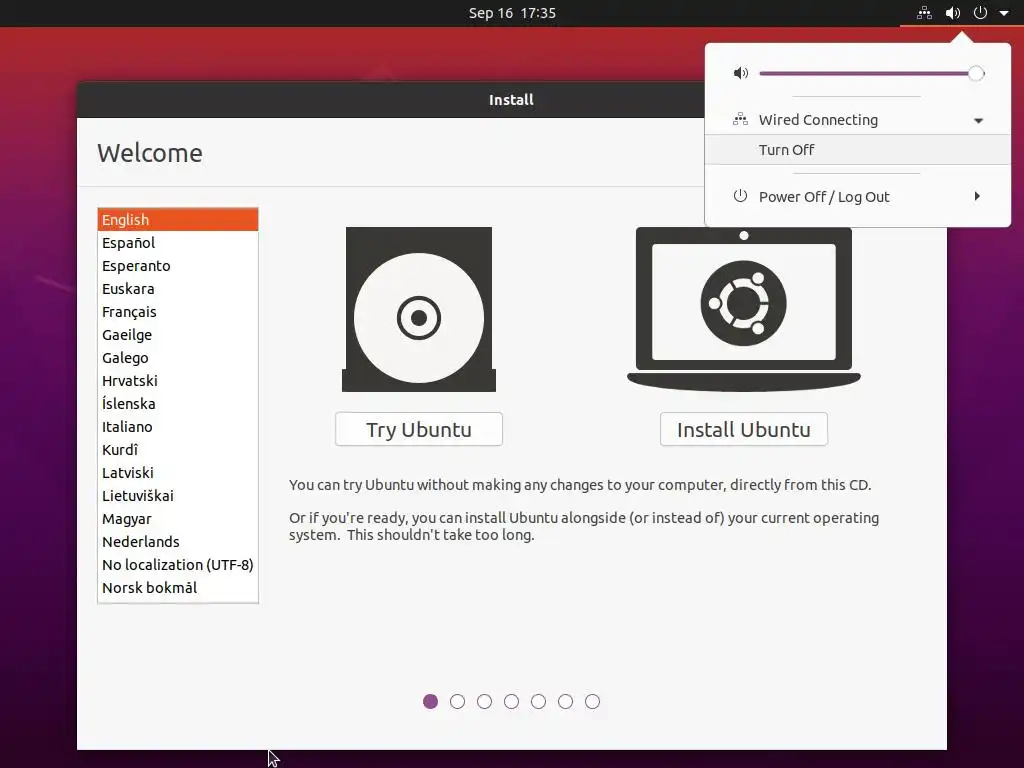The width and height of the screenshot is (1024, 768).
Task: Click the Try Ubuntu button
Action: pyautogui.click(x=419, y=429)
